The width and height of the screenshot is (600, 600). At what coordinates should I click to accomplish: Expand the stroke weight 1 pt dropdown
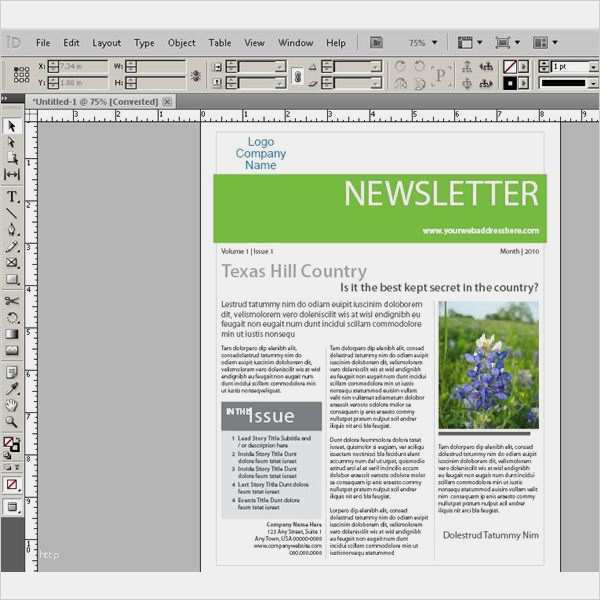point(591,66)
